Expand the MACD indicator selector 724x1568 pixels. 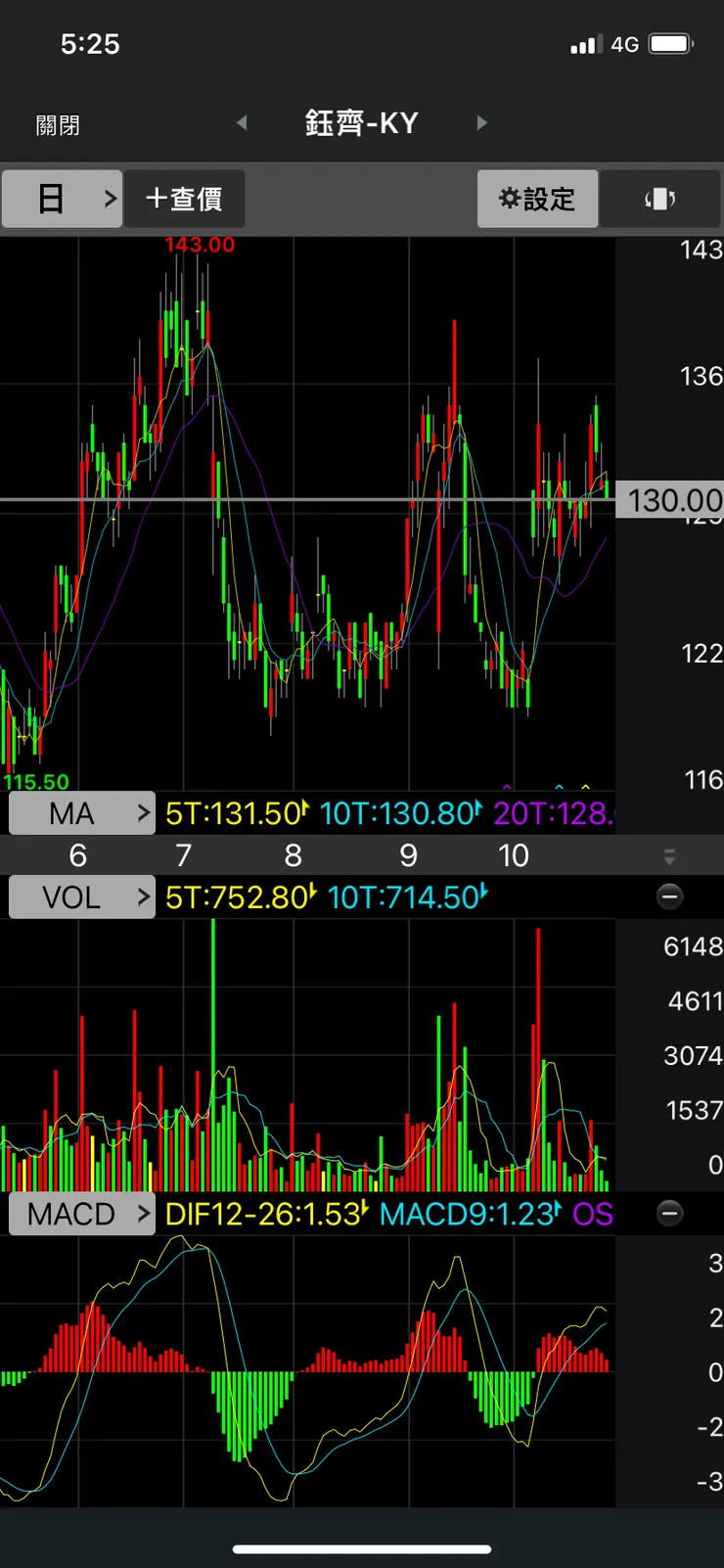[x=82, y=1214]
